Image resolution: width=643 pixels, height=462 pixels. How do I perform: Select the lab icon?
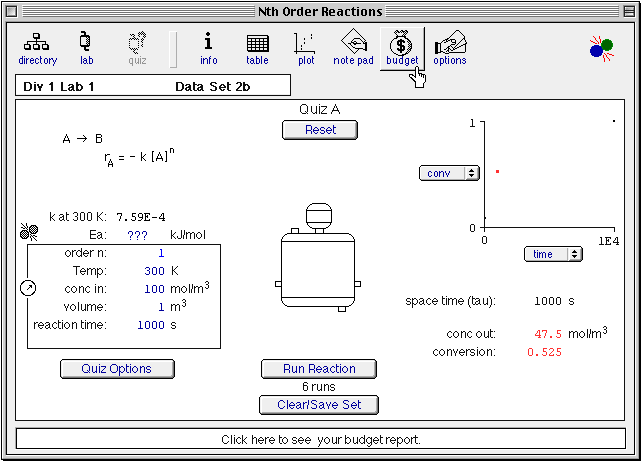click(x=86, y=46)
